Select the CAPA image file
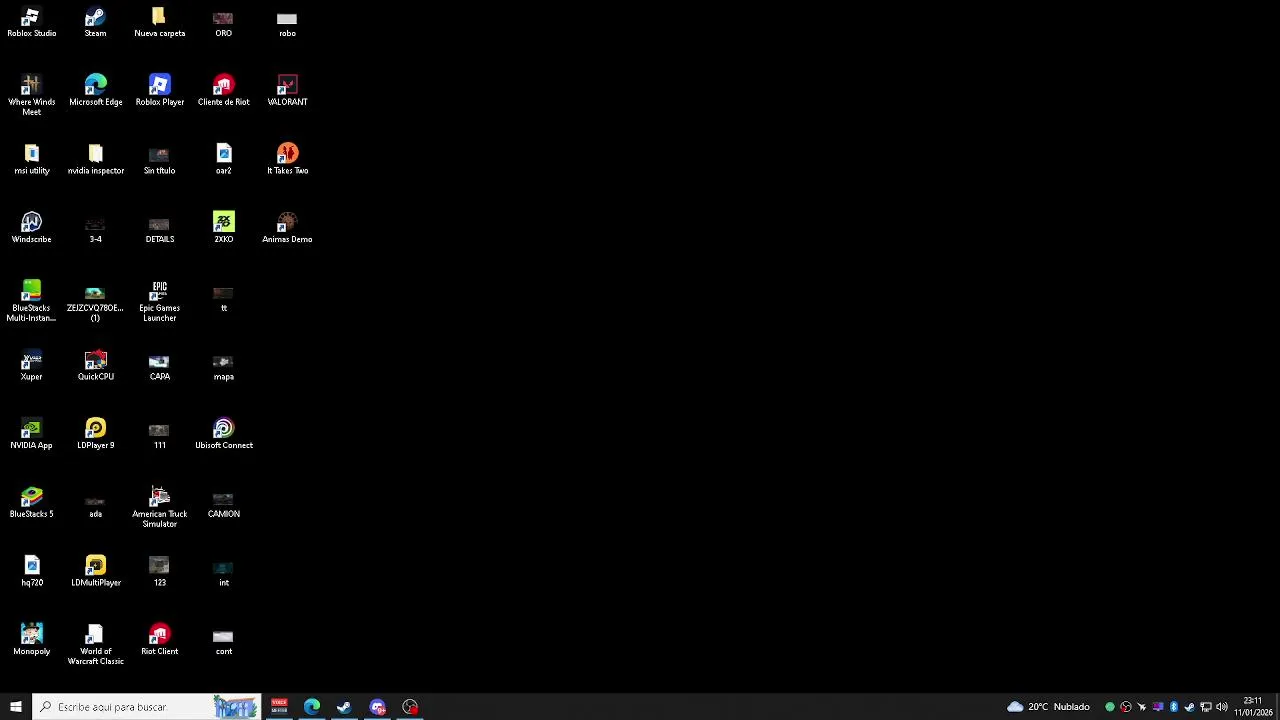The height and width of the screenshot is (720, 1280). click(x=159, y=366)
